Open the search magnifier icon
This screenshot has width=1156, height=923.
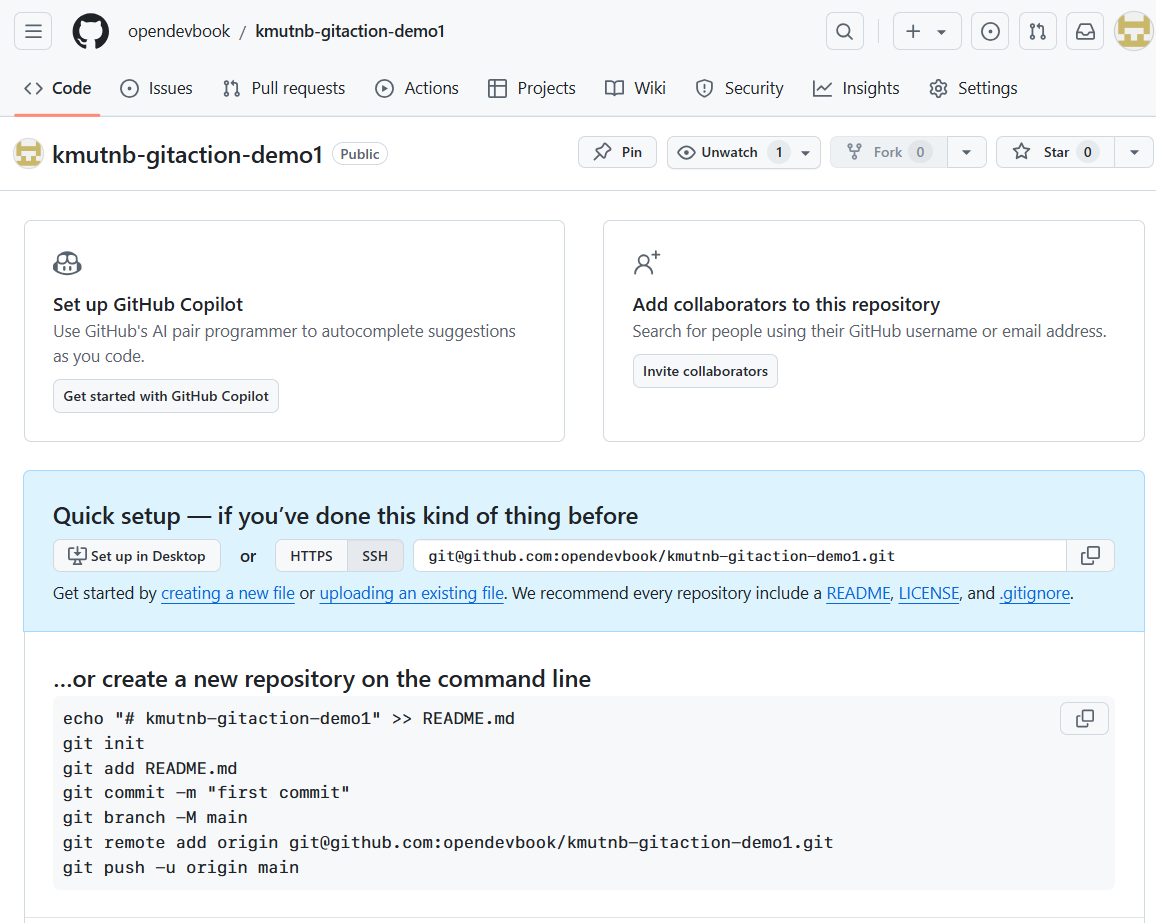[x=844, y=32]
